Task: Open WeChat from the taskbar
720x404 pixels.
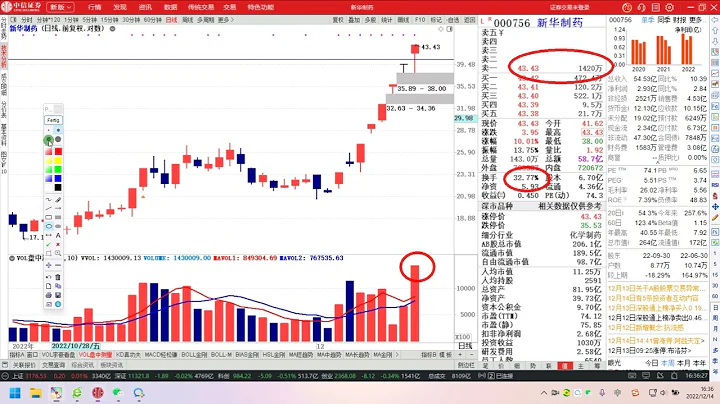Action: pyautogui.click(x=118, y=393)
